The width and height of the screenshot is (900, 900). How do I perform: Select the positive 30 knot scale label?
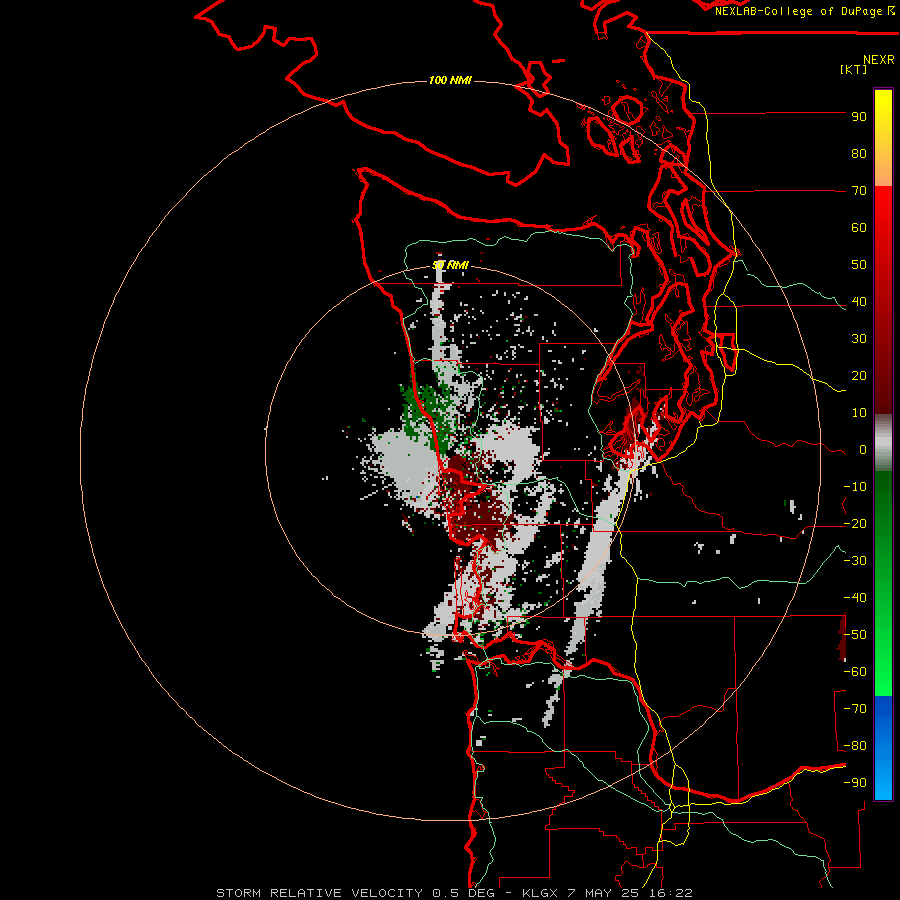[859, 339]
